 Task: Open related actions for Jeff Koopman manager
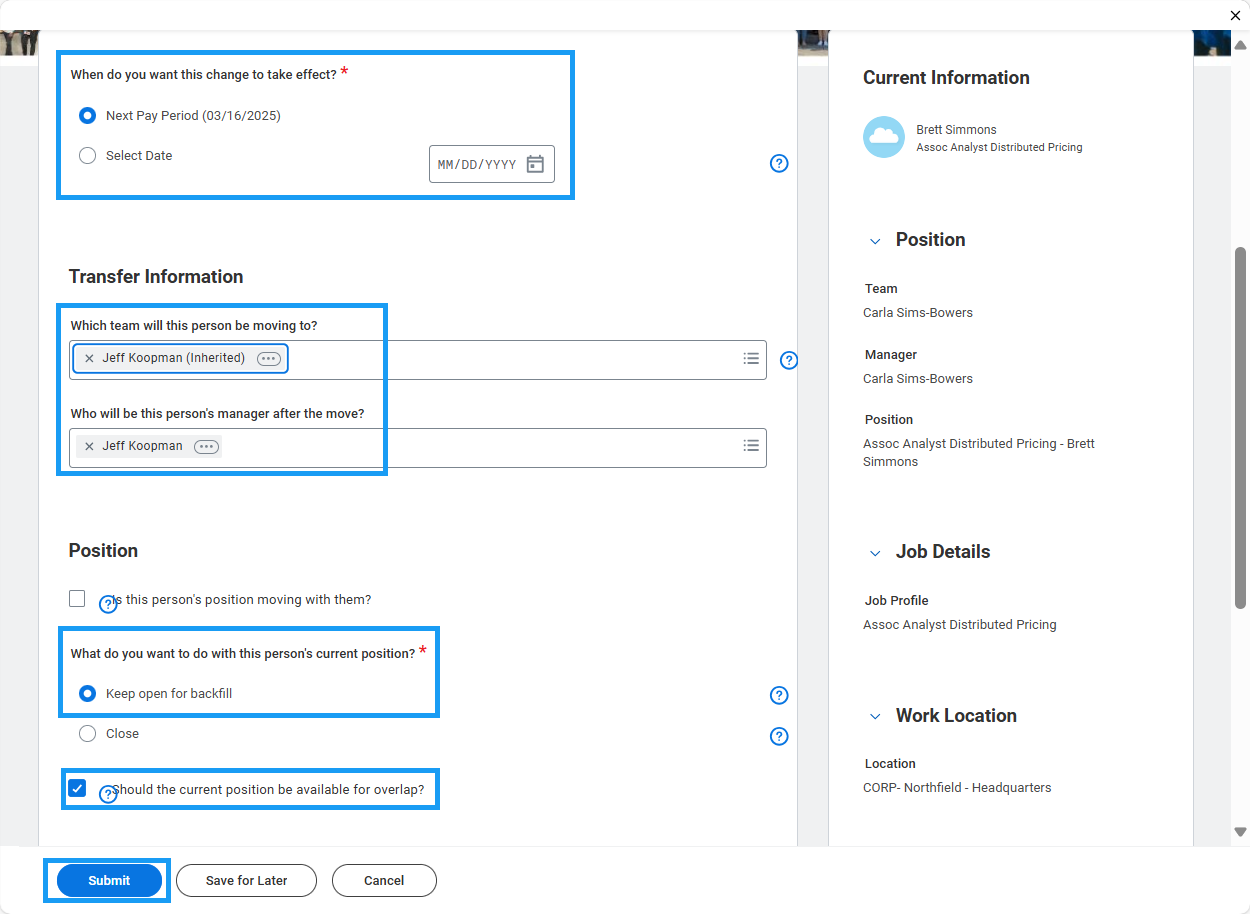pyautogui.click(x=206, y=447)
